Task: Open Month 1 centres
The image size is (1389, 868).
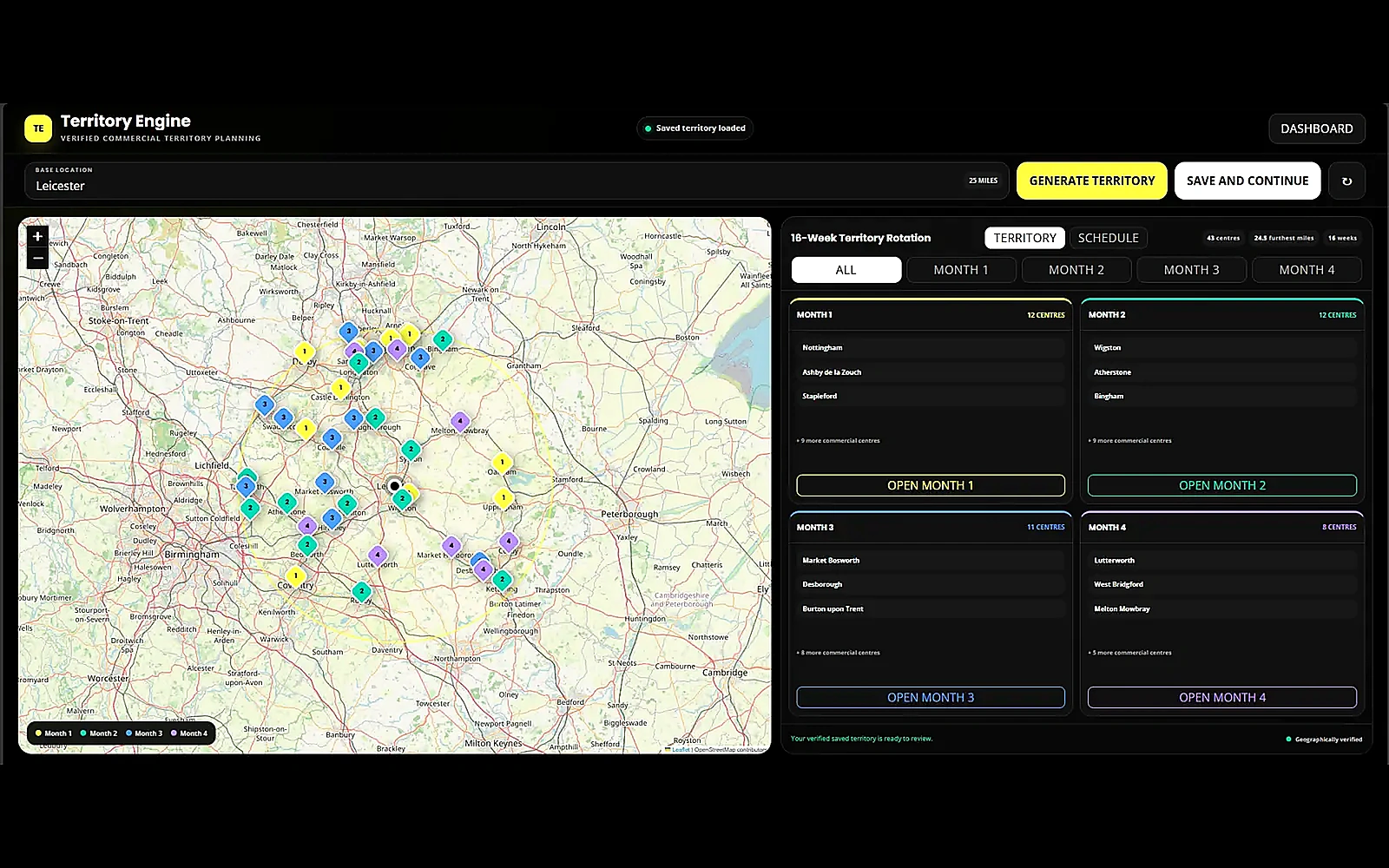Action: 931,485
